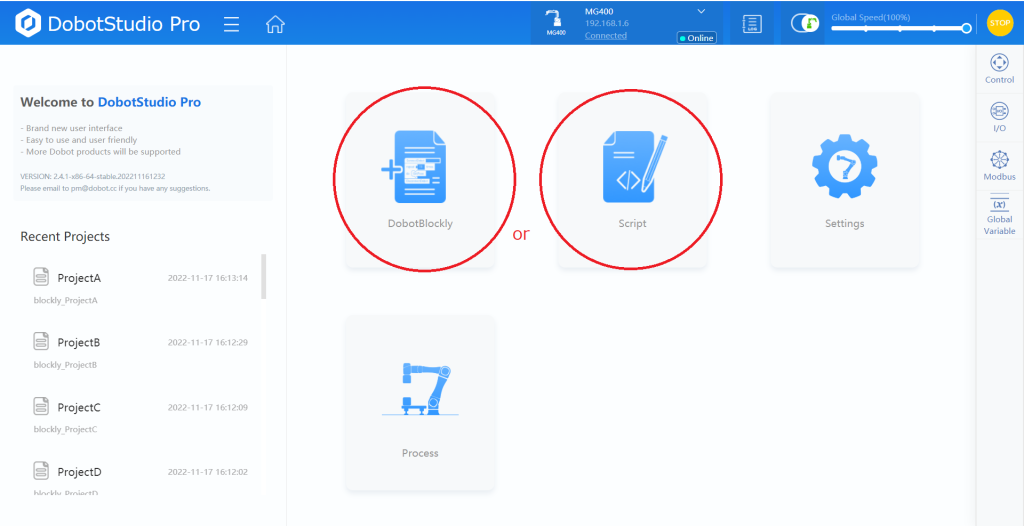The width and height of the screenshot is (1024, 526).
Task: Open the log panel icon
Action: (752, 24)
